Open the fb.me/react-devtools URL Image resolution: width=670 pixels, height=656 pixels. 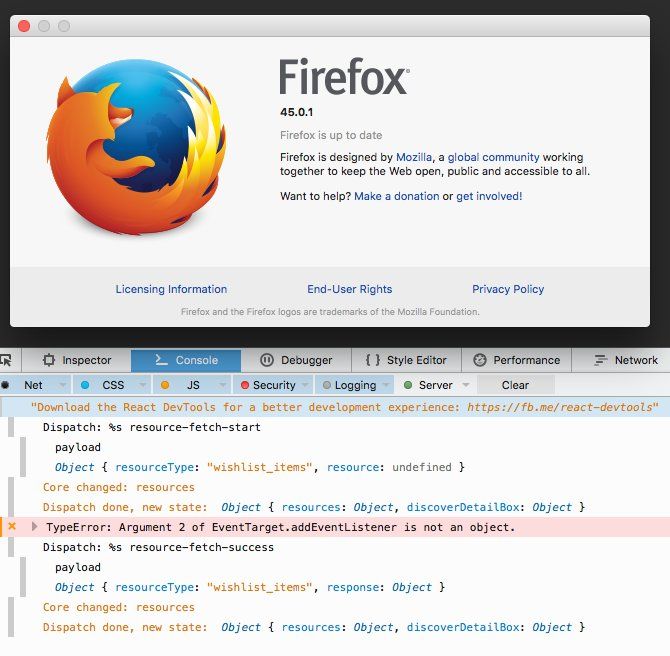pyautogui.click(x=560, y=407)
